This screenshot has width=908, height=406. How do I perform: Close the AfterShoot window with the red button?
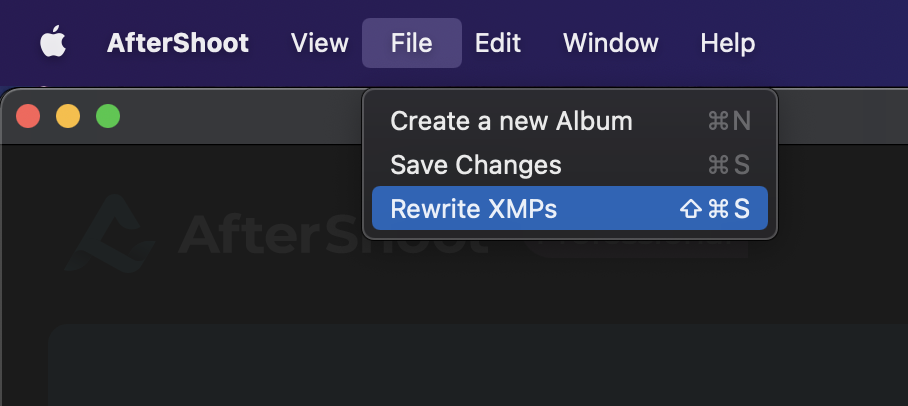[28, 116]
